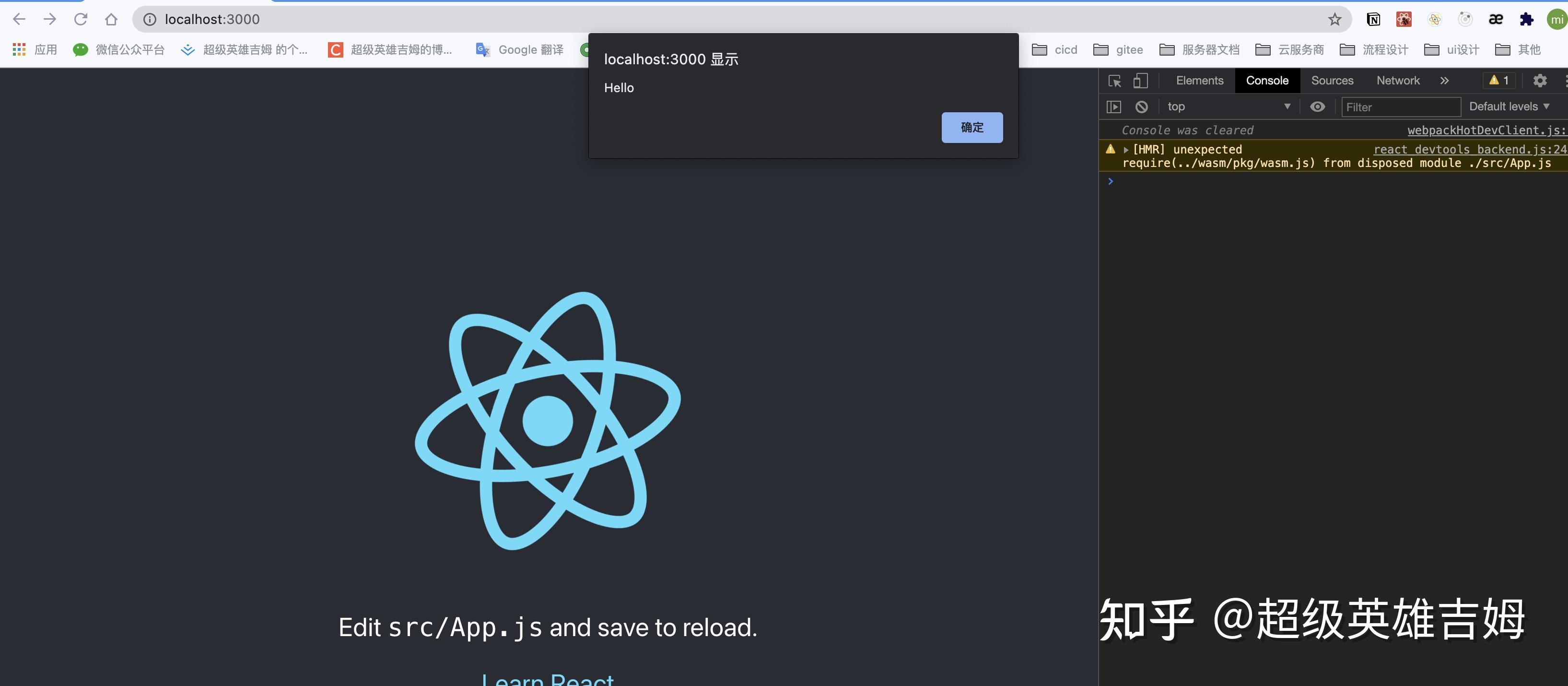The image size is (1568, 686).
Task: Click the 确定 button in alert
Action: point(971,127)
